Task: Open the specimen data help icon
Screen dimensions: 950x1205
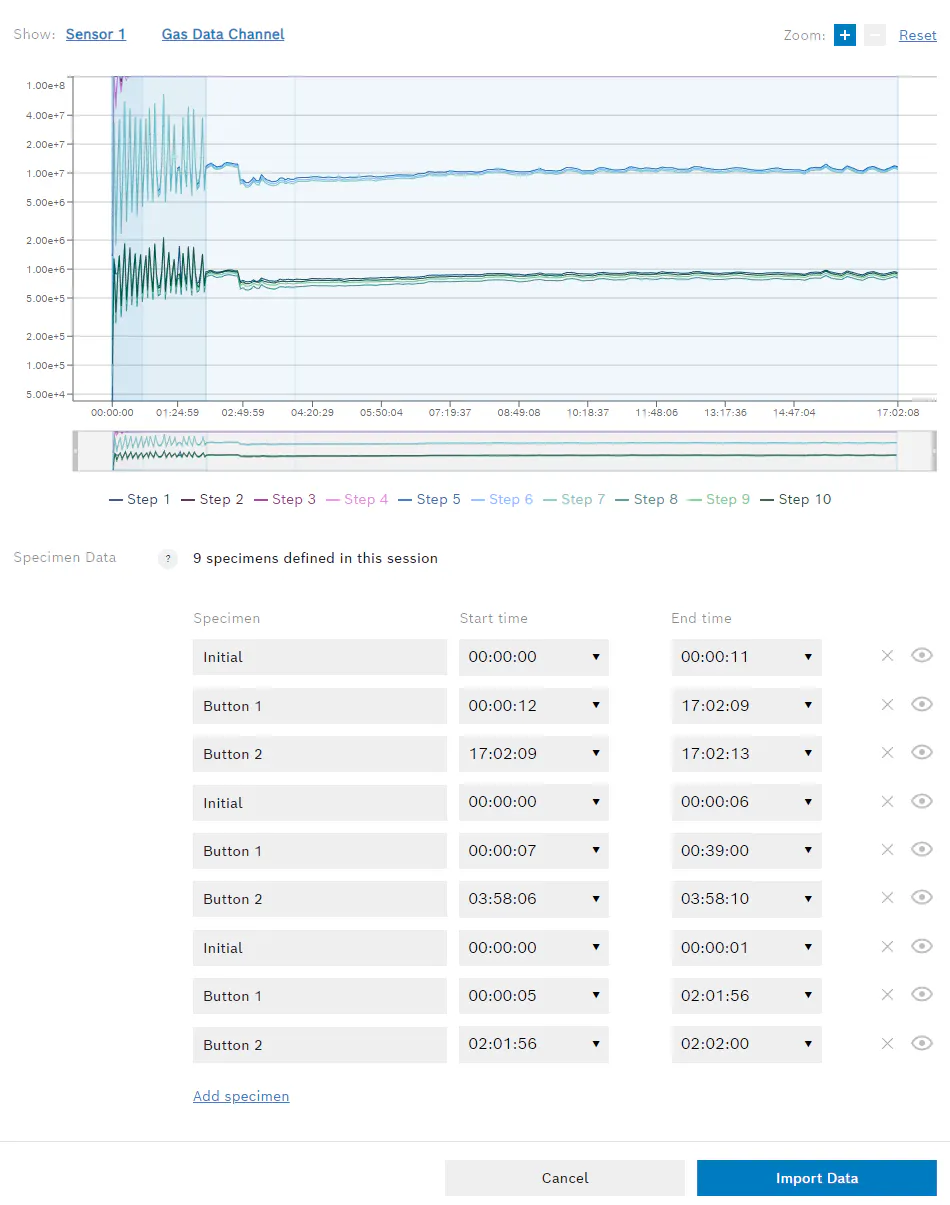Action: 168,559
